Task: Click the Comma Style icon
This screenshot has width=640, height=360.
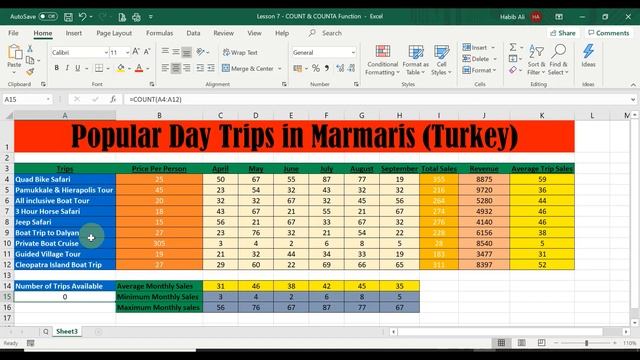Action: point(327,69)
